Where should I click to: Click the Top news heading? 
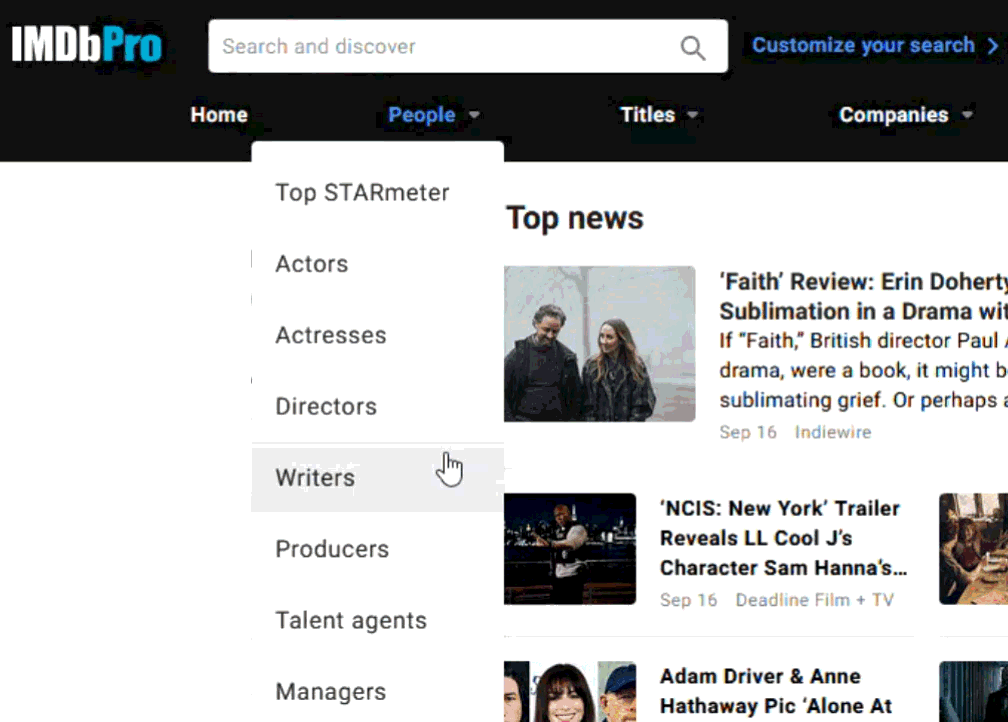click(574, 218)
